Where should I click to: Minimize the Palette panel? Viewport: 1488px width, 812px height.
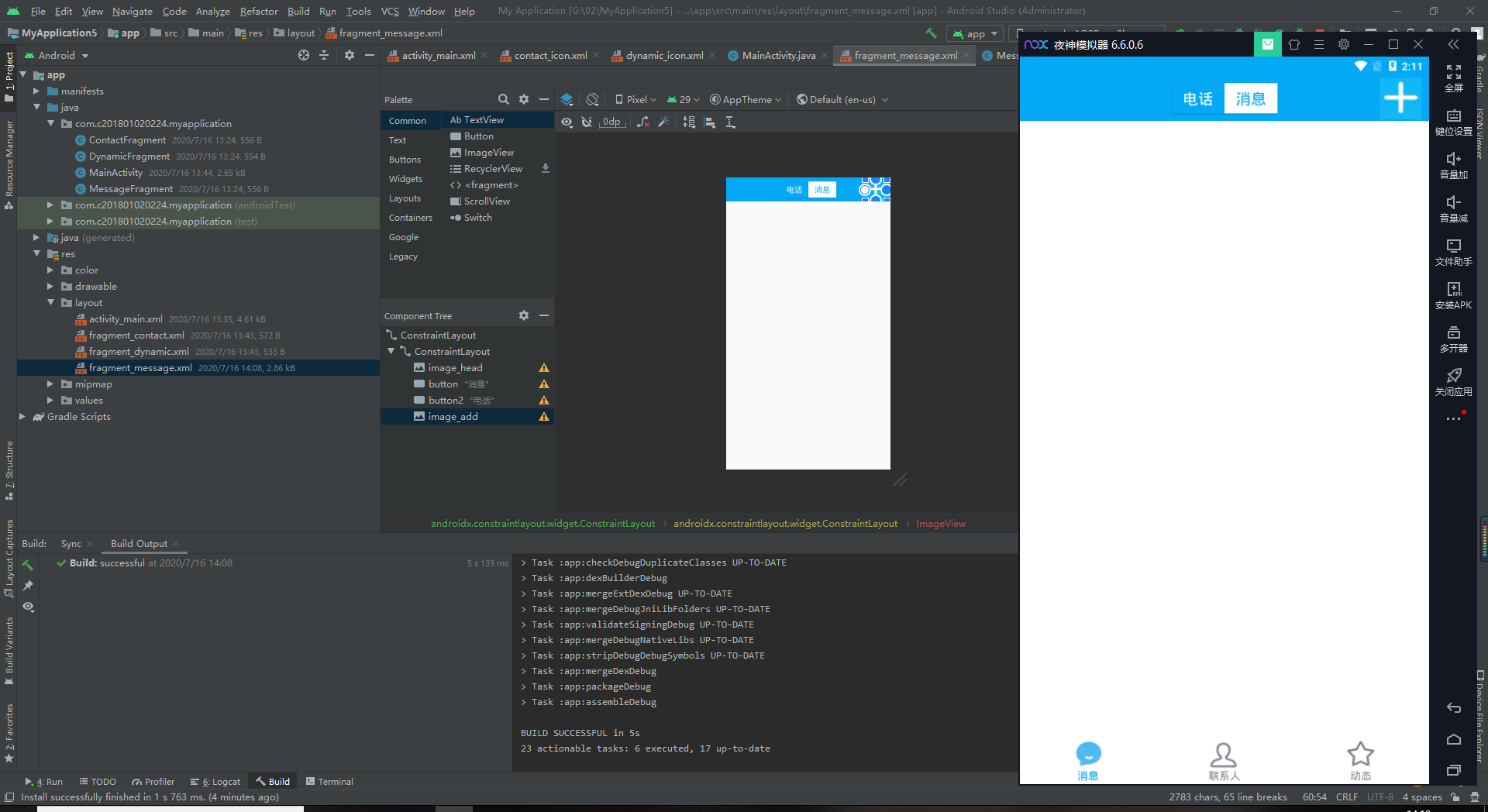pyautogui.click(x=544, y=99)
